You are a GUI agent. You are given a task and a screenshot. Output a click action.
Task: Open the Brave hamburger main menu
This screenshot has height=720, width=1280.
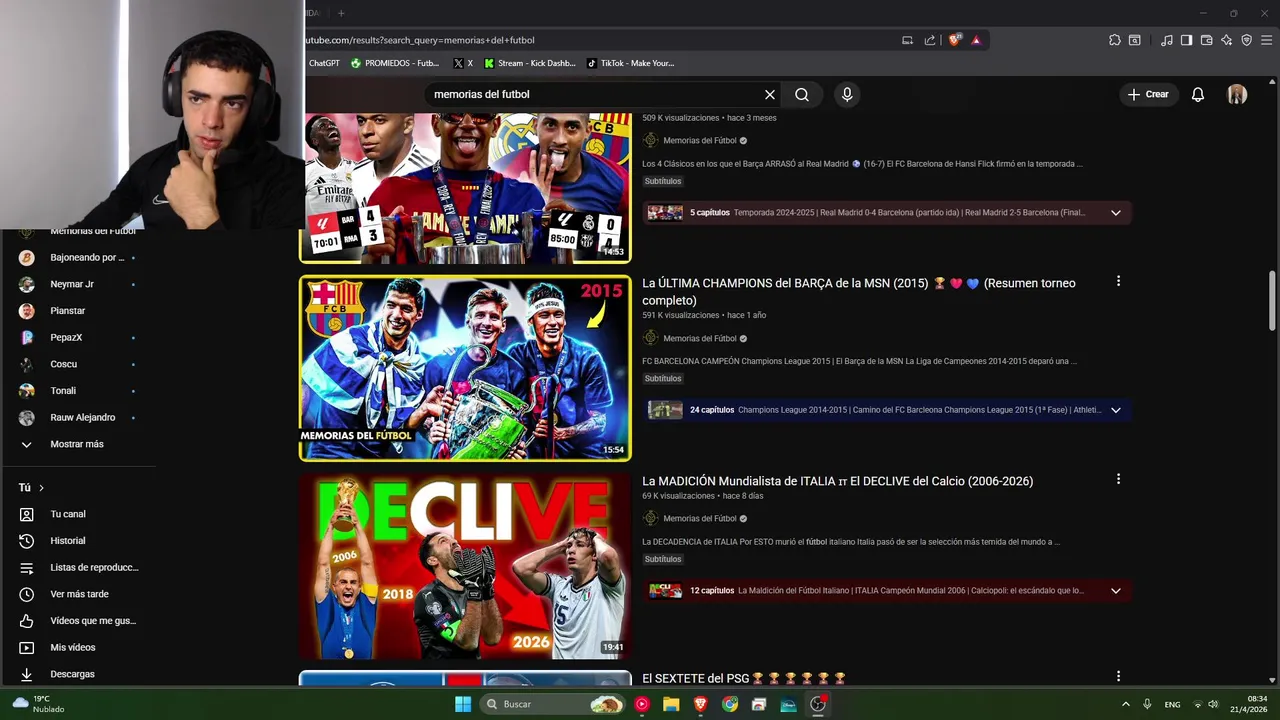click(x=1267, y=40)
